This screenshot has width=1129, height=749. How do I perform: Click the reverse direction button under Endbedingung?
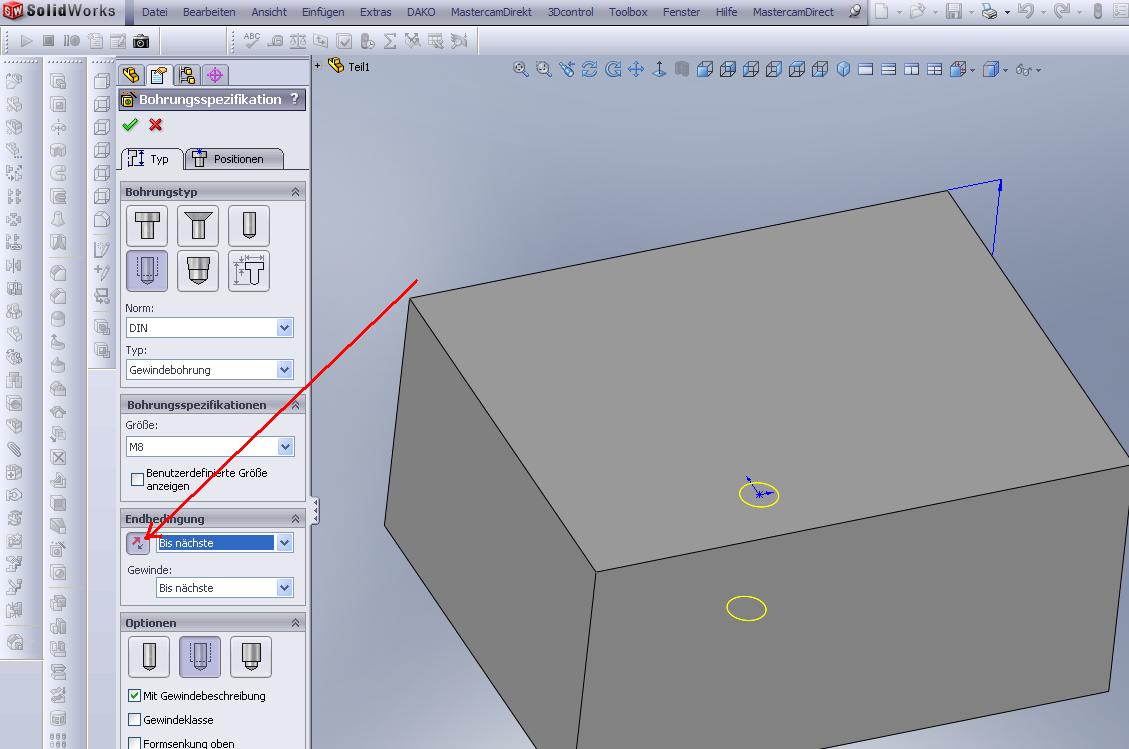point(138,543)
